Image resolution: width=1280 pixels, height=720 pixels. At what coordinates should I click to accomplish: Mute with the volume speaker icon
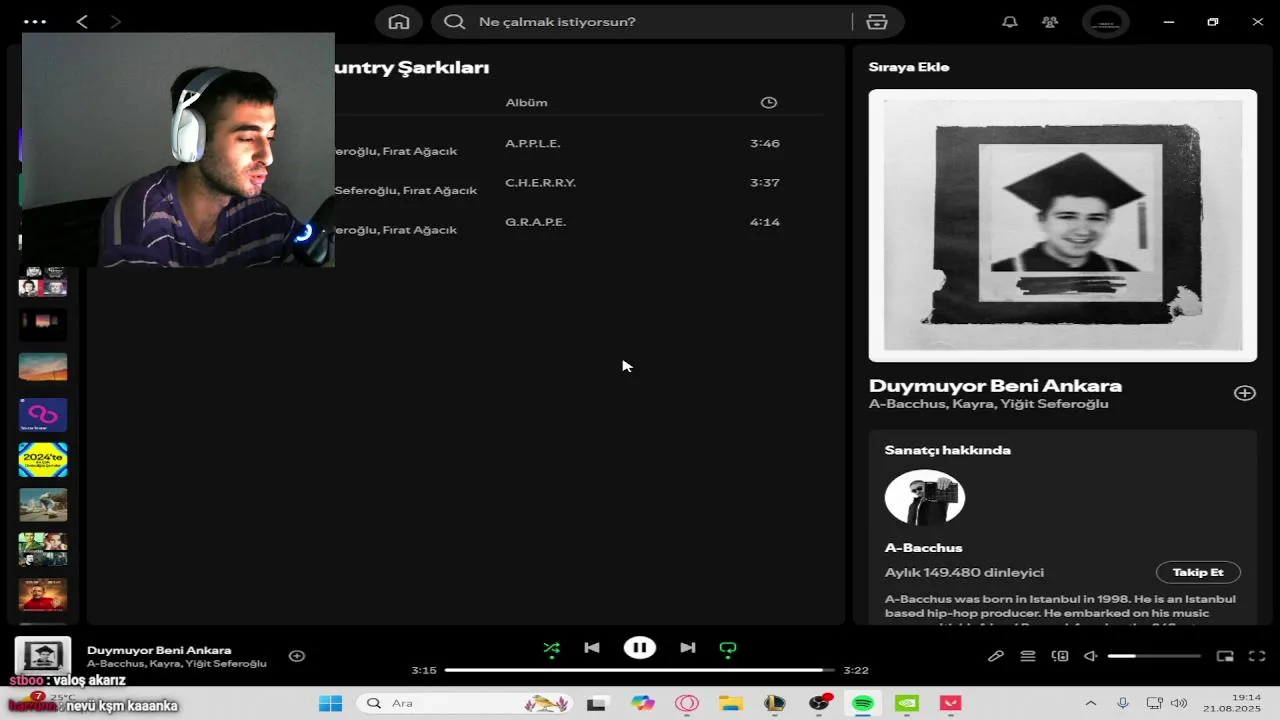pos(1091,656)
